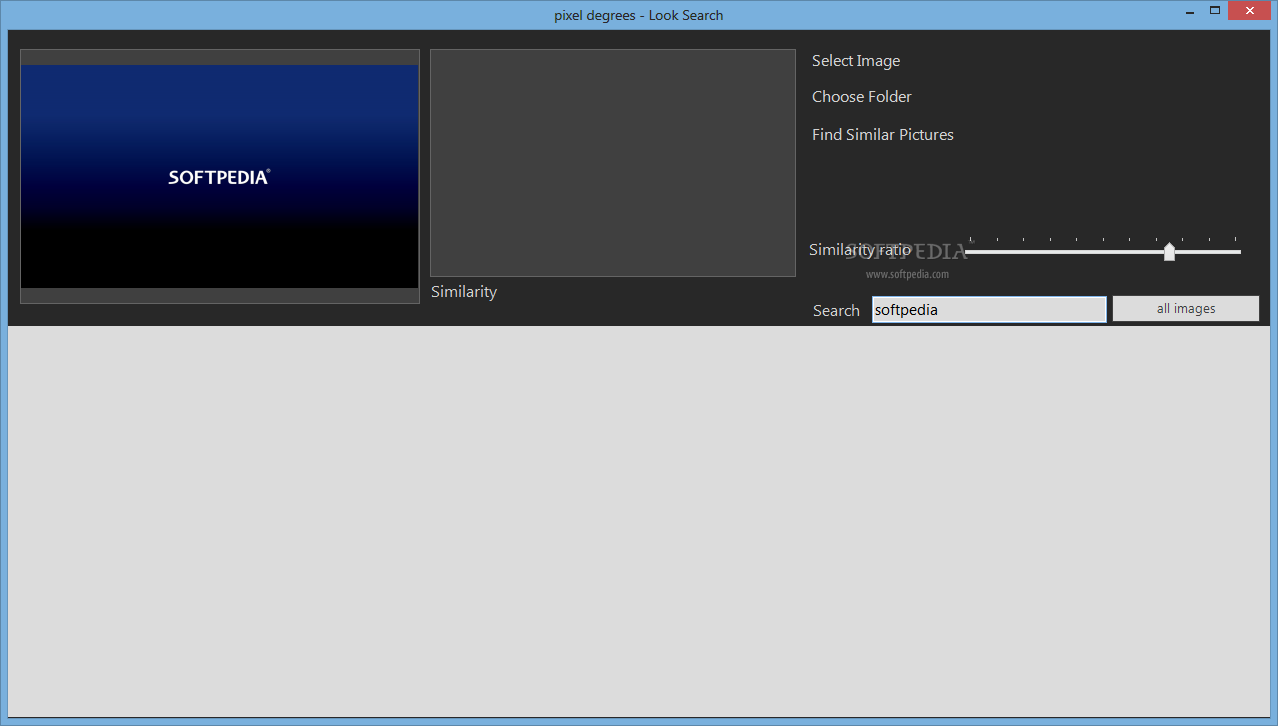This screenshot has width=1278, height=726.
Task: Adjust the Similarity ratio slider thumb
Action: (1169, 252)
